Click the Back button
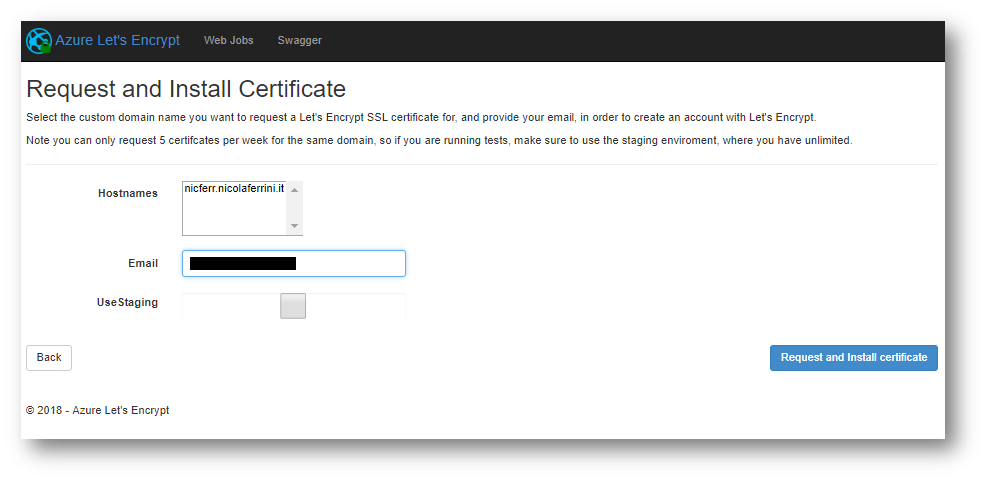 click(x=49, y=358)
